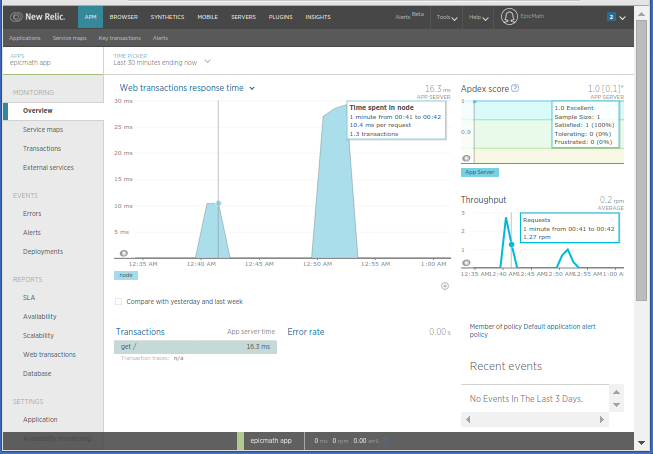The height and width of the screenshot is (454, 653).
Task: Open the Help dropdown menu
Action: point(478,17)
